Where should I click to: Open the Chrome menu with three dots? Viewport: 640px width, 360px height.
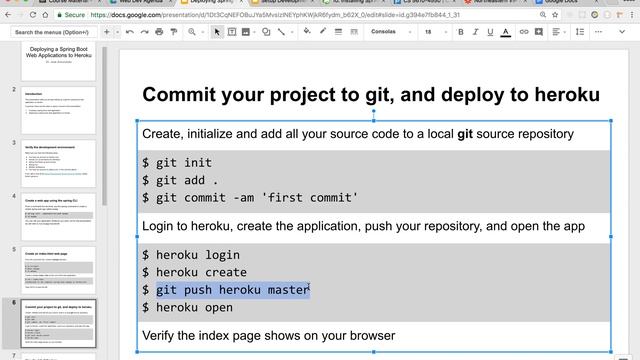point(632,15)
